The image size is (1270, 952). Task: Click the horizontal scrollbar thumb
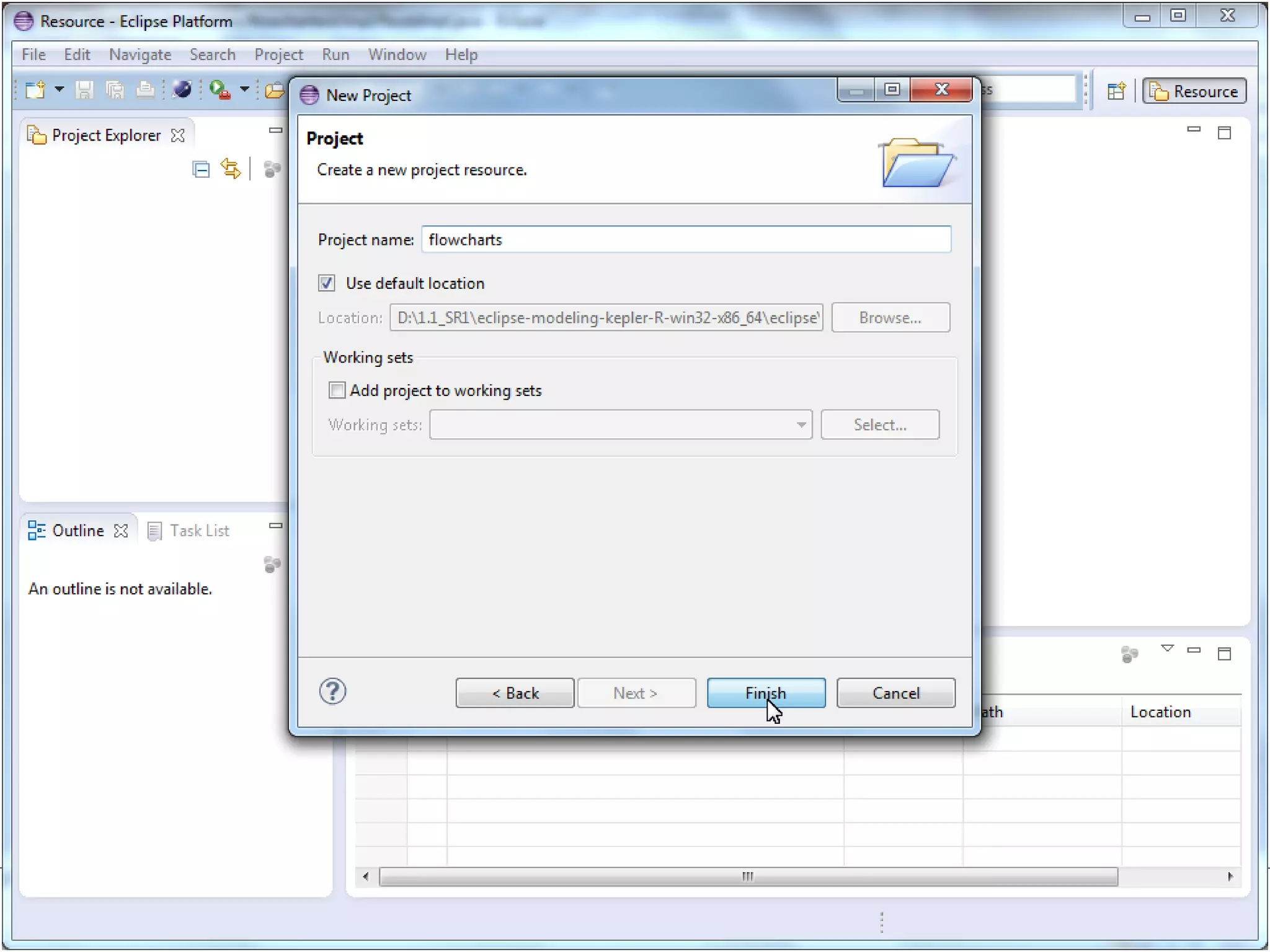(748, 876)
